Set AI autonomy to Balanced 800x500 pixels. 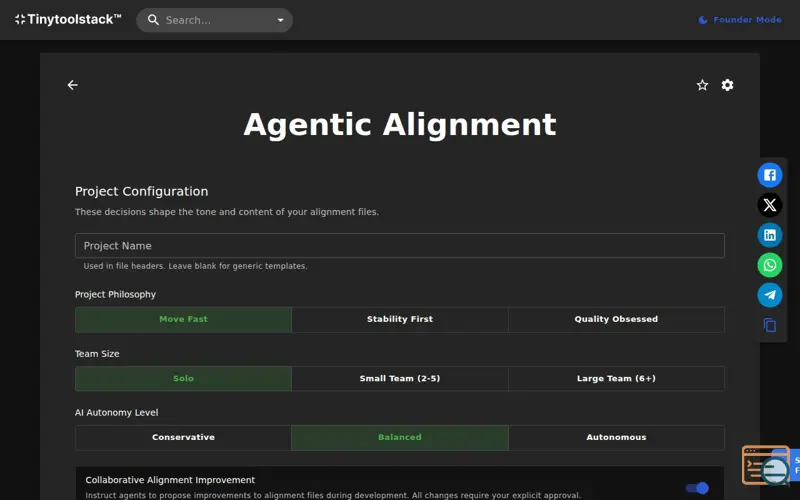click(x=399, y=438)
